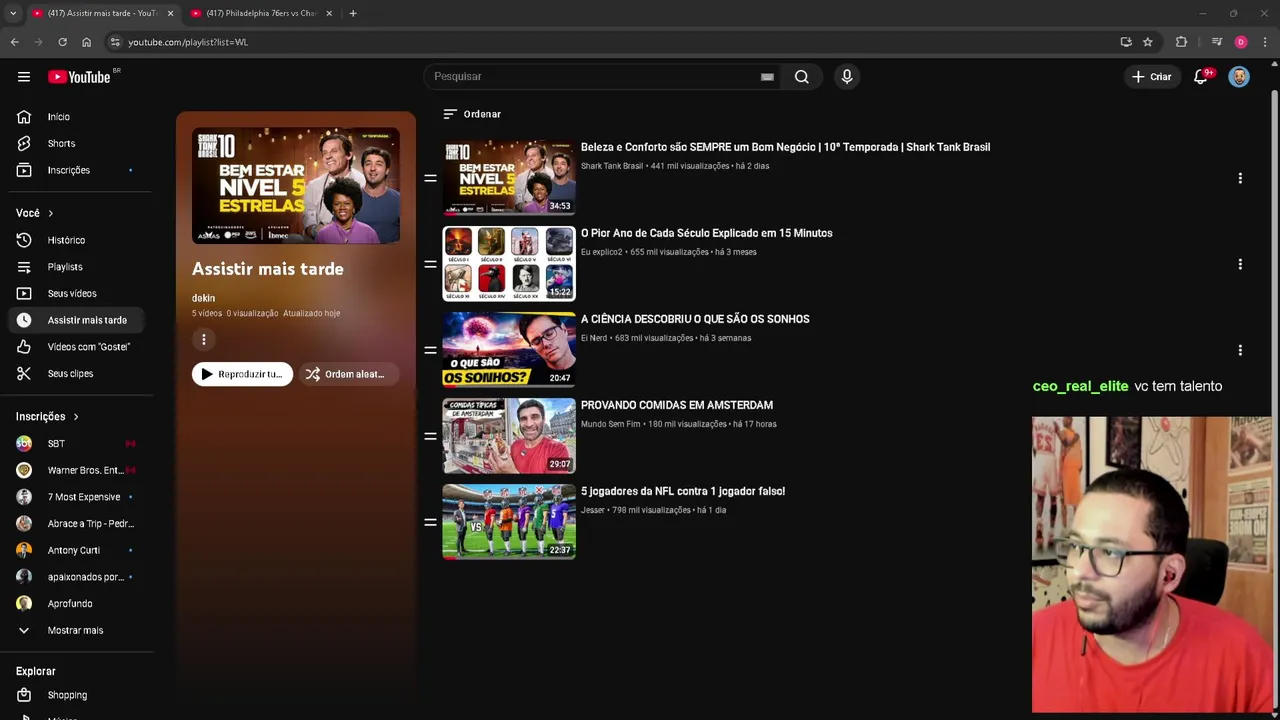Open the Amsterdam food video thumbnail
The width and height of the screenshot is (1280, 720).
[509, 436]
